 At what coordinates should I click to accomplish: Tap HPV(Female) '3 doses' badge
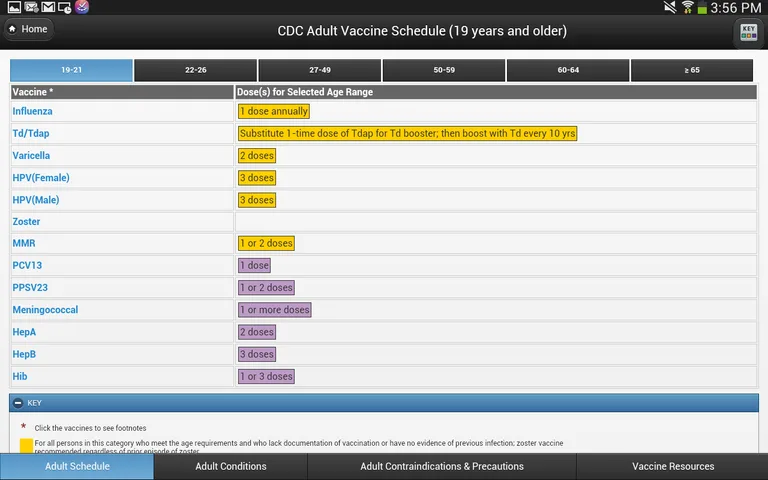(257, 178)
